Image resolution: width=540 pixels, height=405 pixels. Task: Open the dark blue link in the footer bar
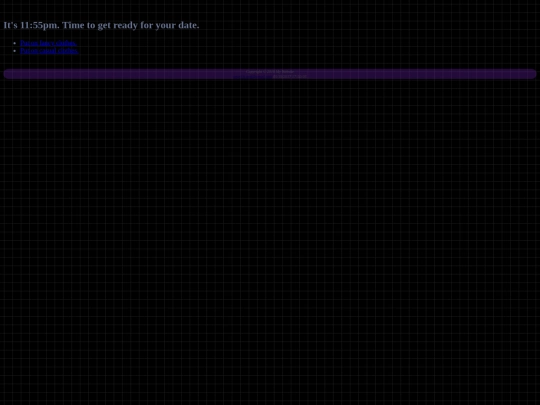tap(252, 76)
